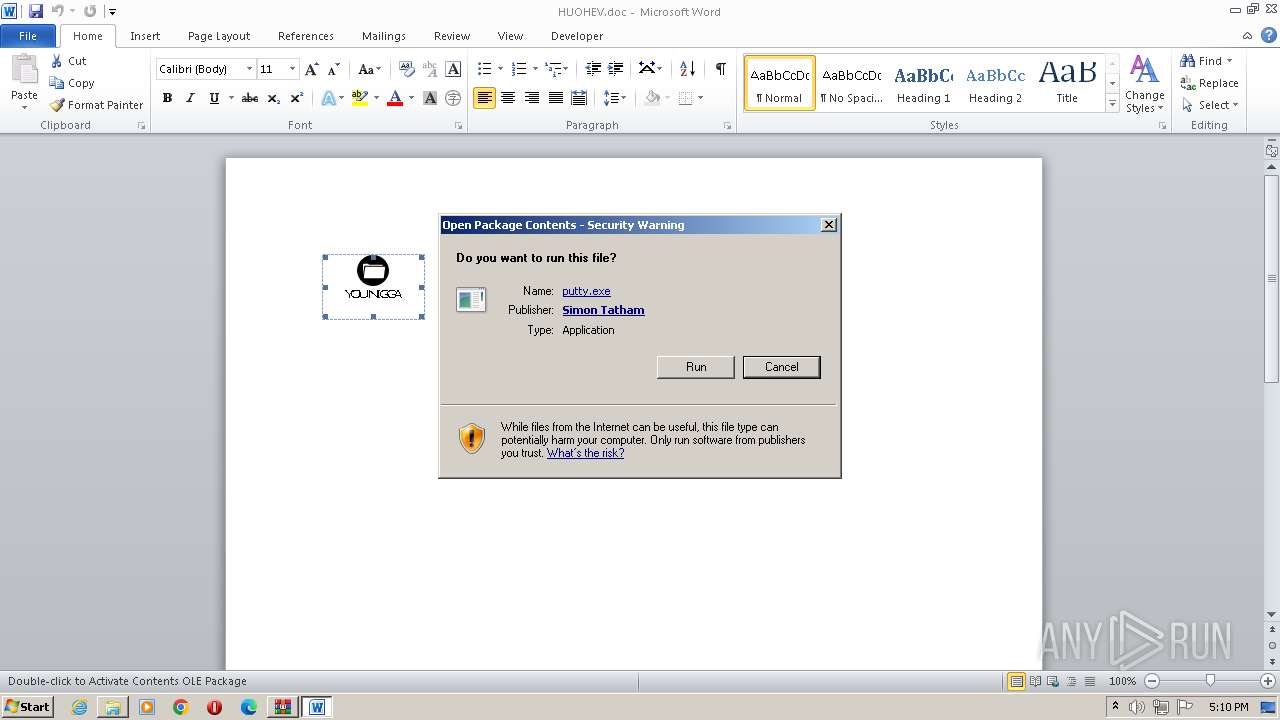Click Align Text Right icon
The image size is (1280, 720).
tap(532, 98)
